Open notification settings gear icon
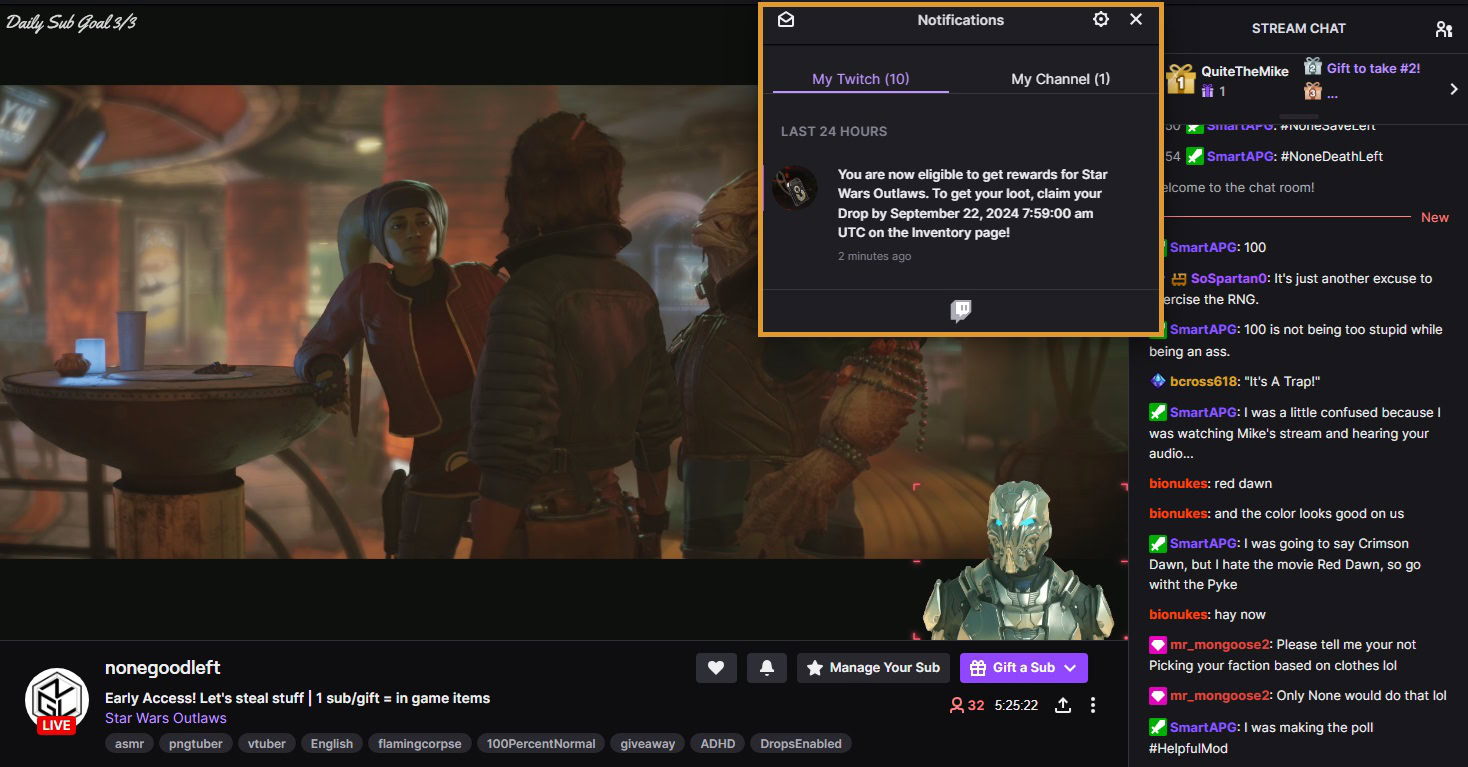 1101,19
